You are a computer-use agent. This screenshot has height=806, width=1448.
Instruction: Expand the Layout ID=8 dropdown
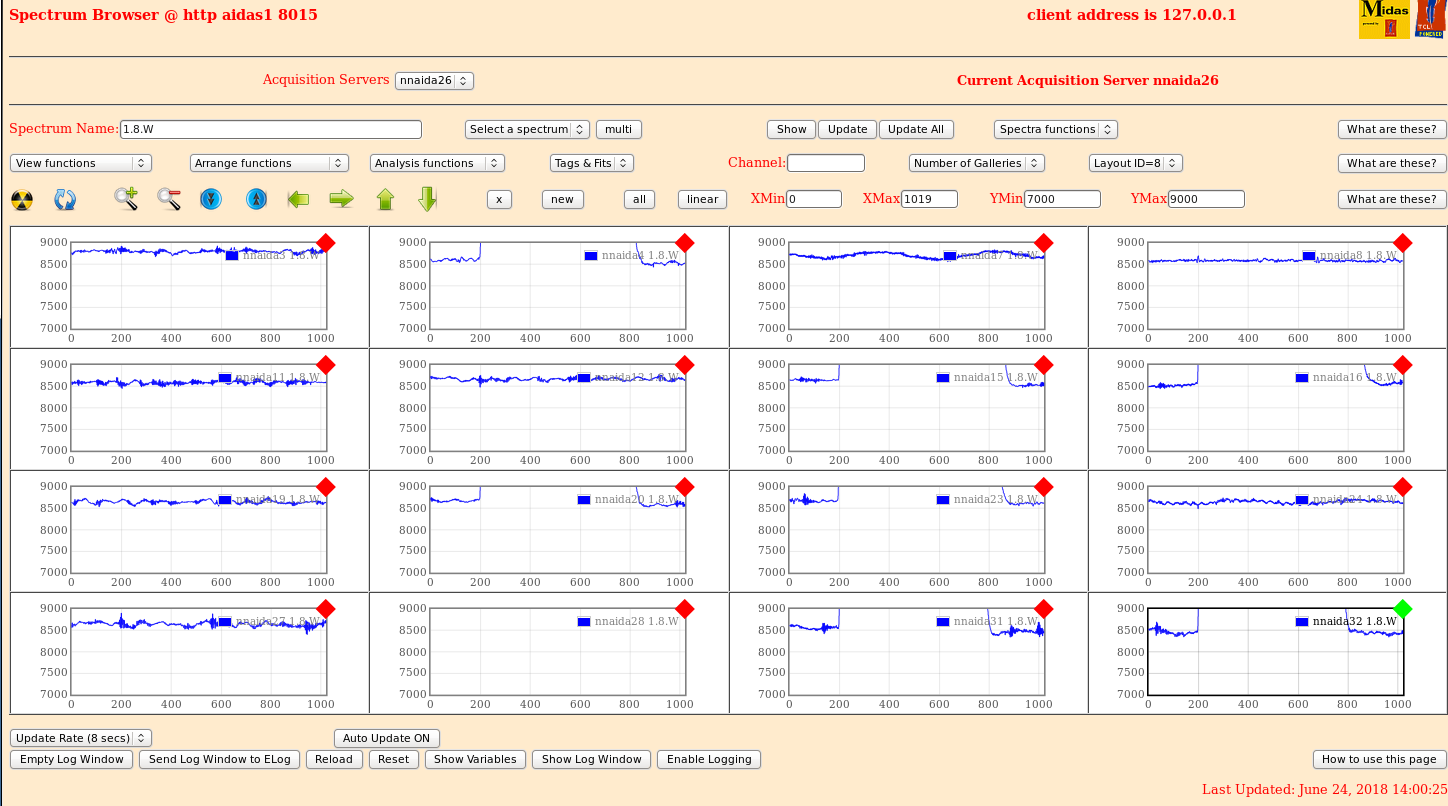1136,163
